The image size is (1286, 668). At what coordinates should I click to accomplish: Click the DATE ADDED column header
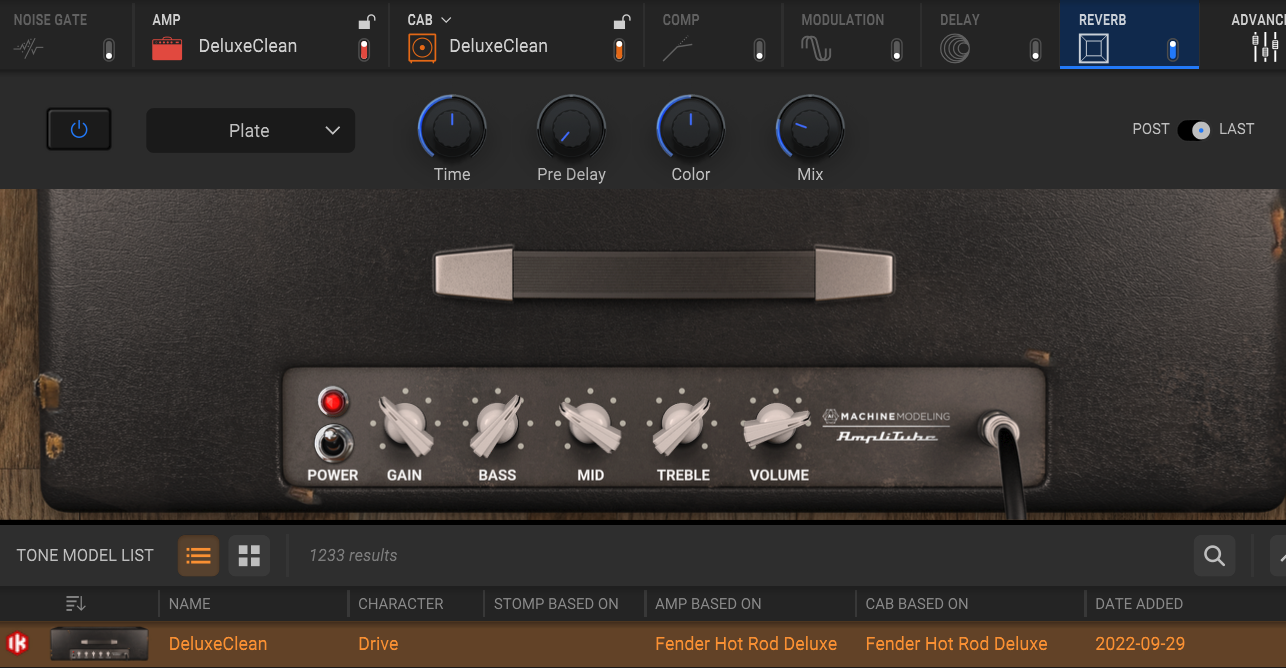tap(1139, 604)
